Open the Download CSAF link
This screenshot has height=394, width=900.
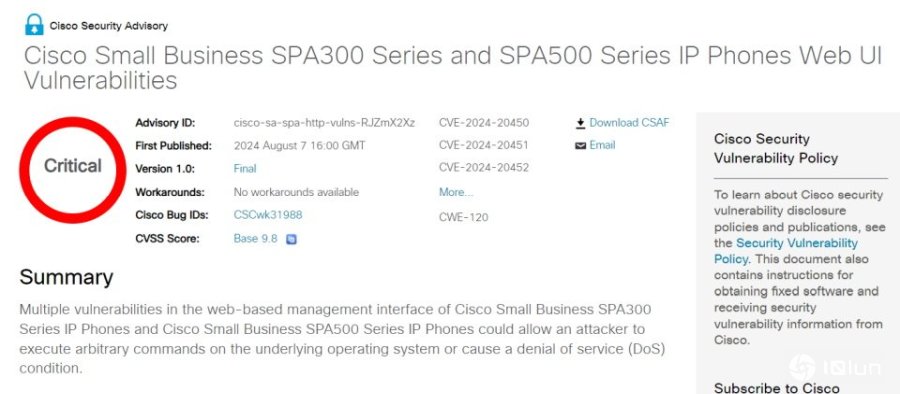pos(629,122)
